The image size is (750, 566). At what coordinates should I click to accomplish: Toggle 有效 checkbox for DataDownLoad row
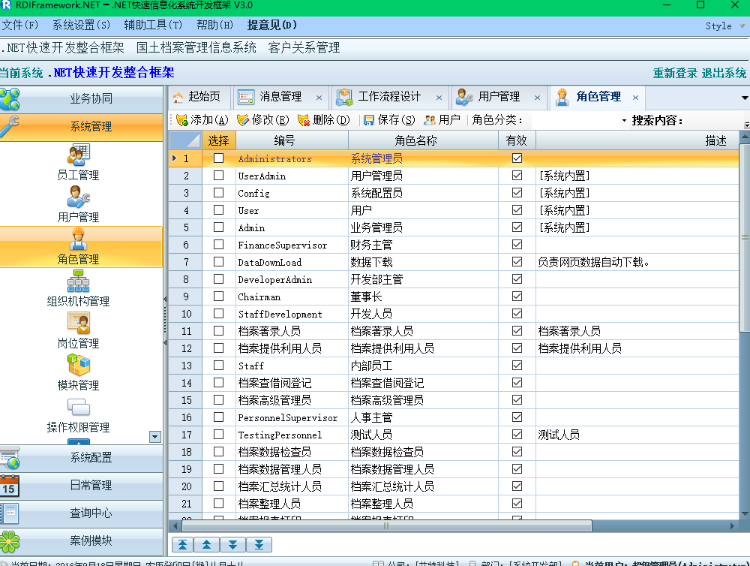(517, 262)
